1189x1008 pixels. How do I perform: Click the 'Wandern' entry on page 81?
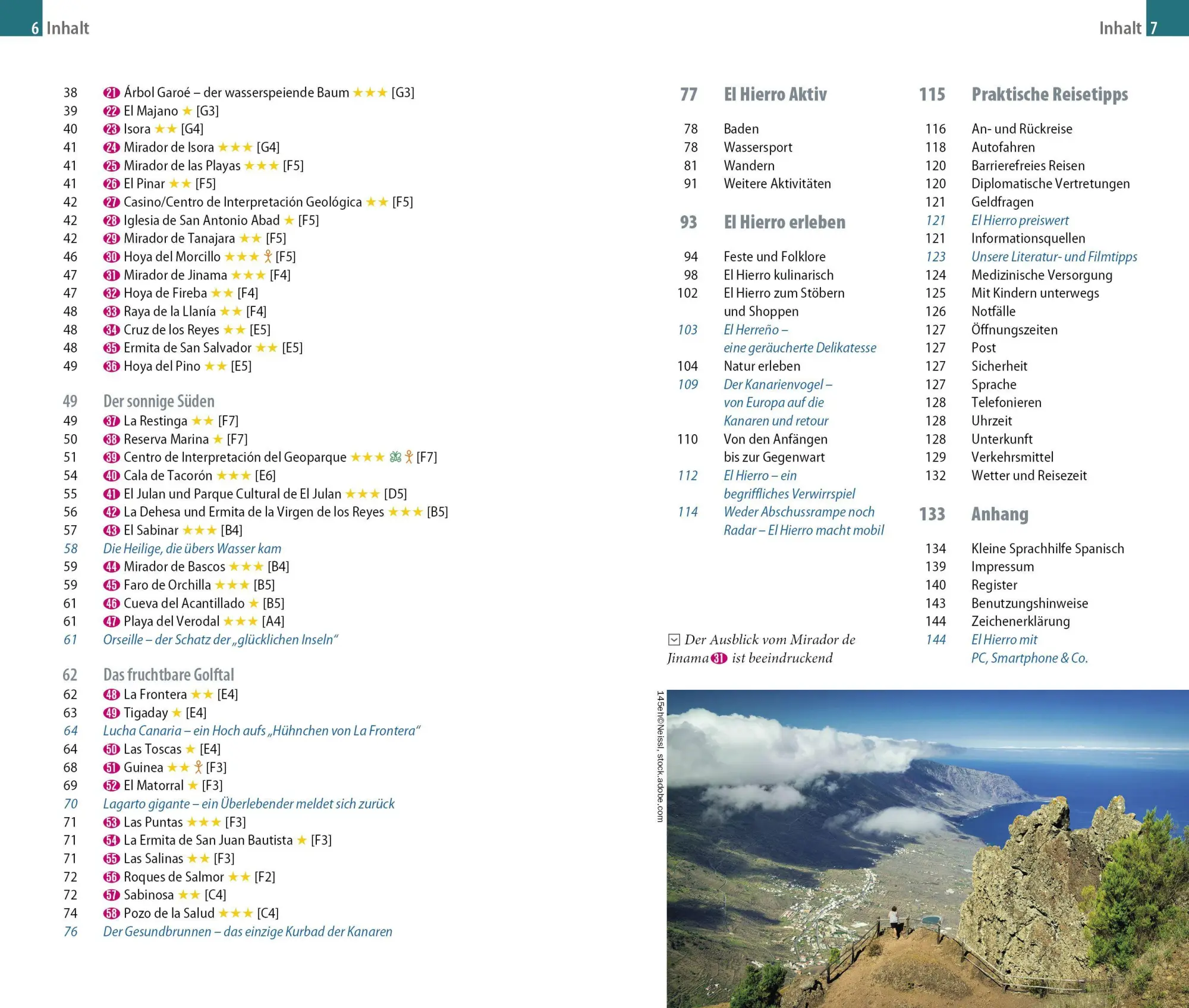point(749,166)
